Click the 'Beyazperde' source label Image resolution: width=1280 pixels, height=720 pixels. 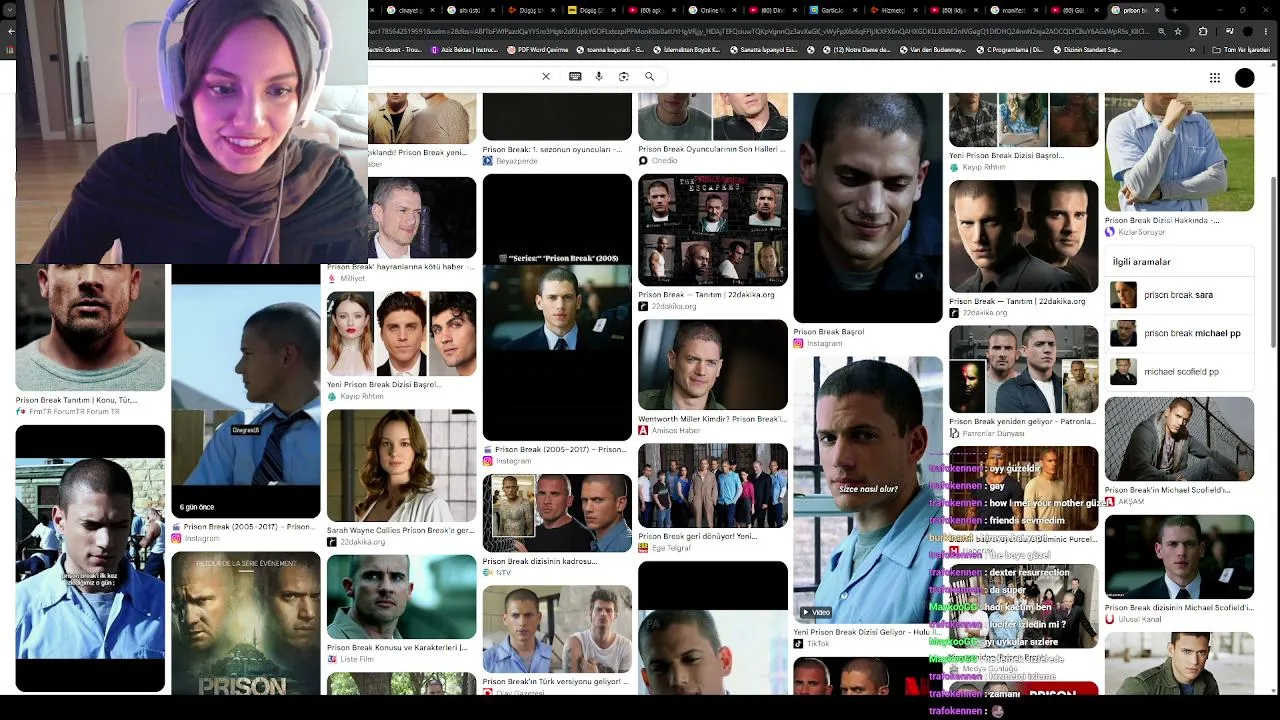[517, 161]
